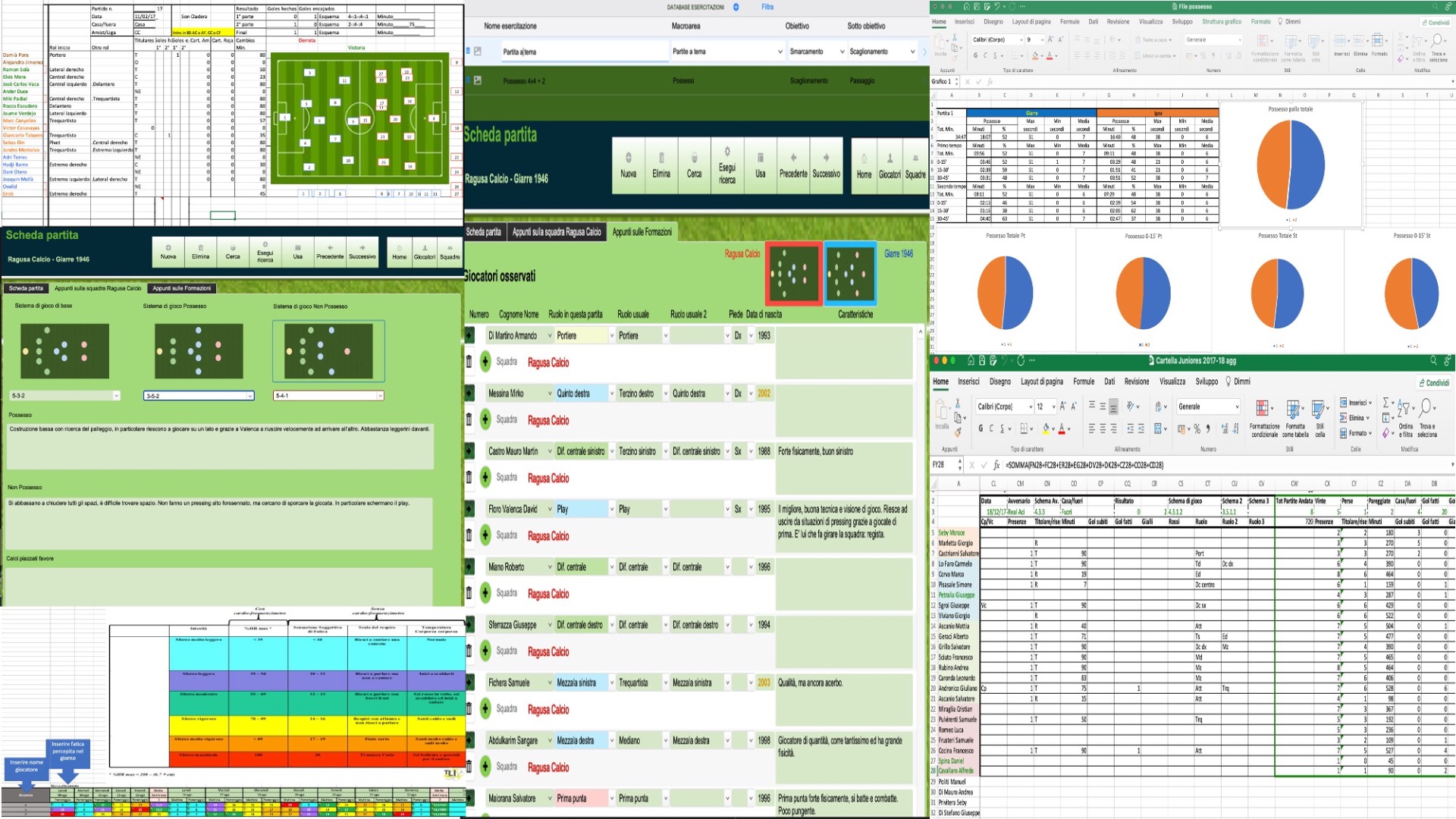Image resolution: width=1456 pixels, height=819 pixels.
Task: Click Underline (S) in Cartella Juniores ribbon
Action: click(1002, 428)
